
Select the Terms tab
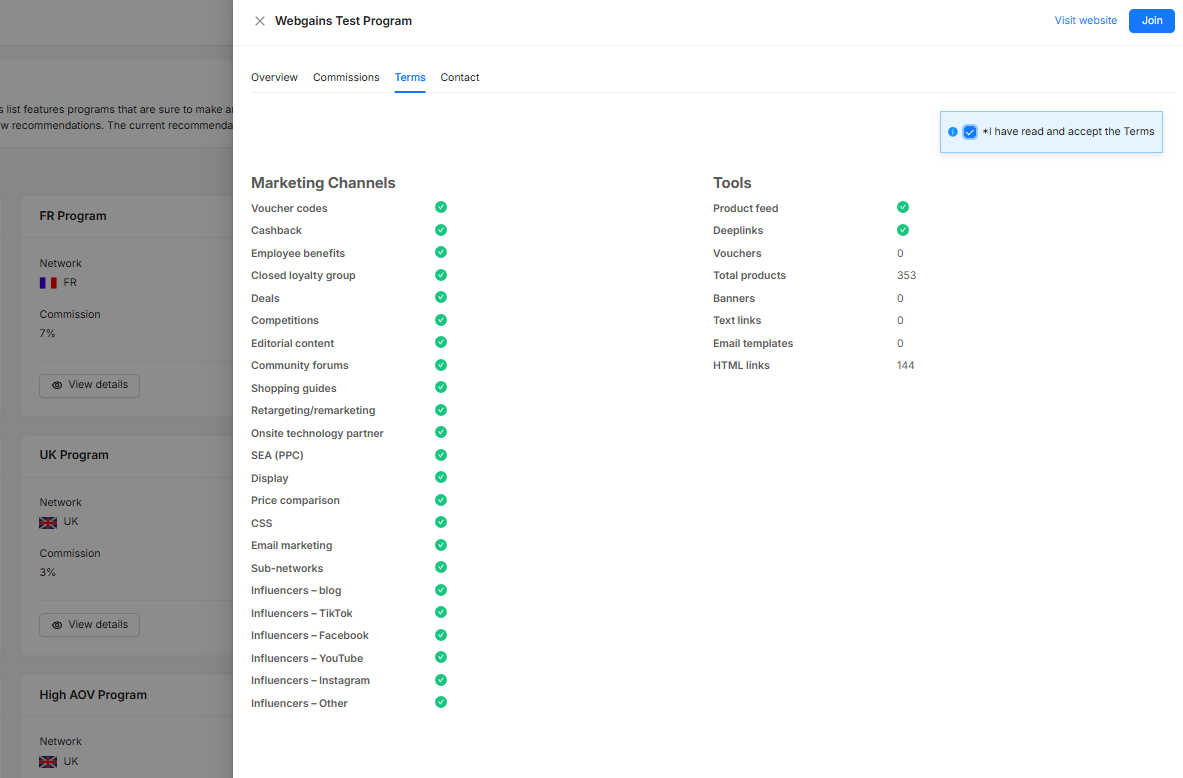click(410, 77)
